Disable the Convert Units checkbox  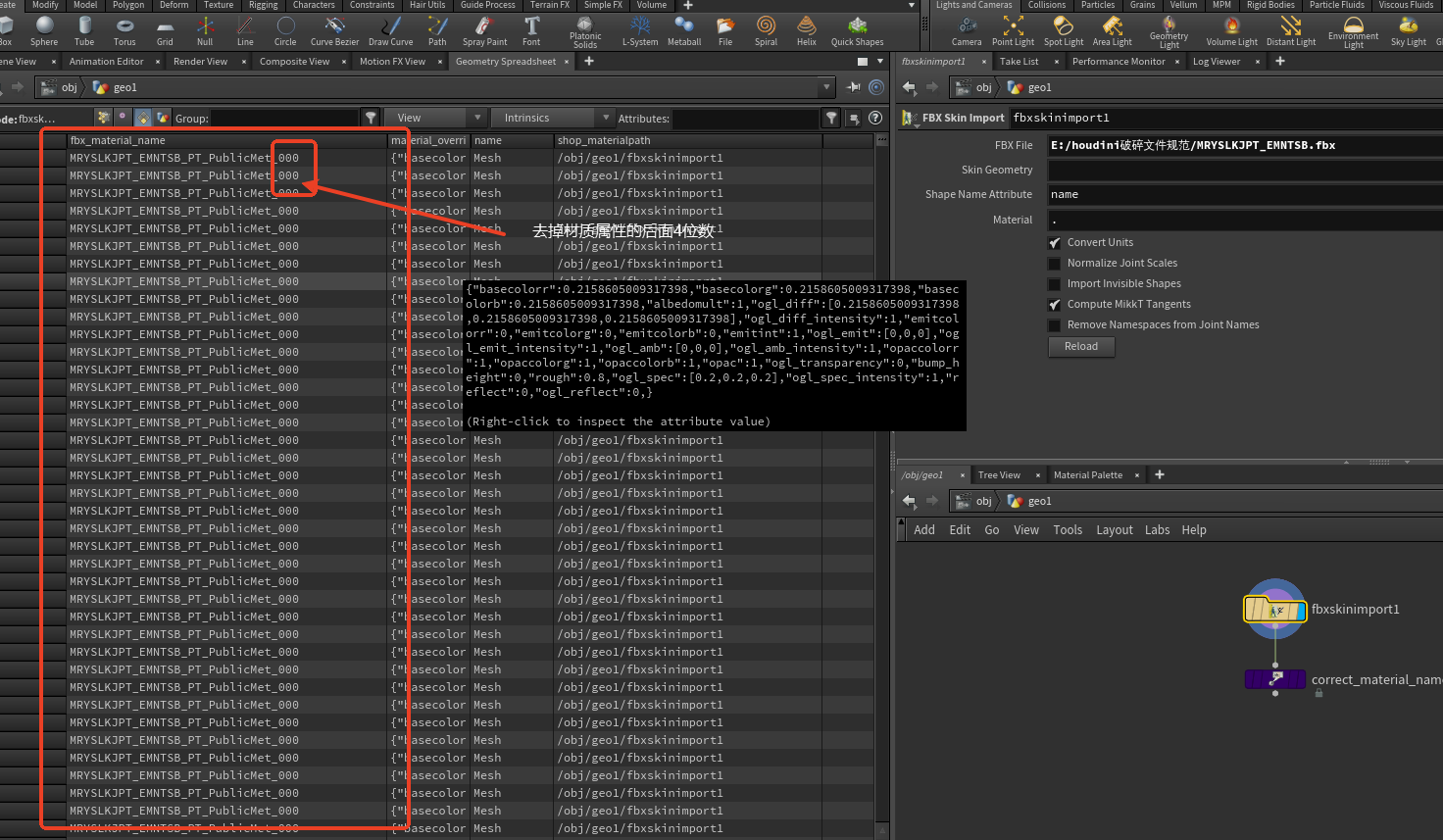pyautogui.click(x=1055, y=243)
